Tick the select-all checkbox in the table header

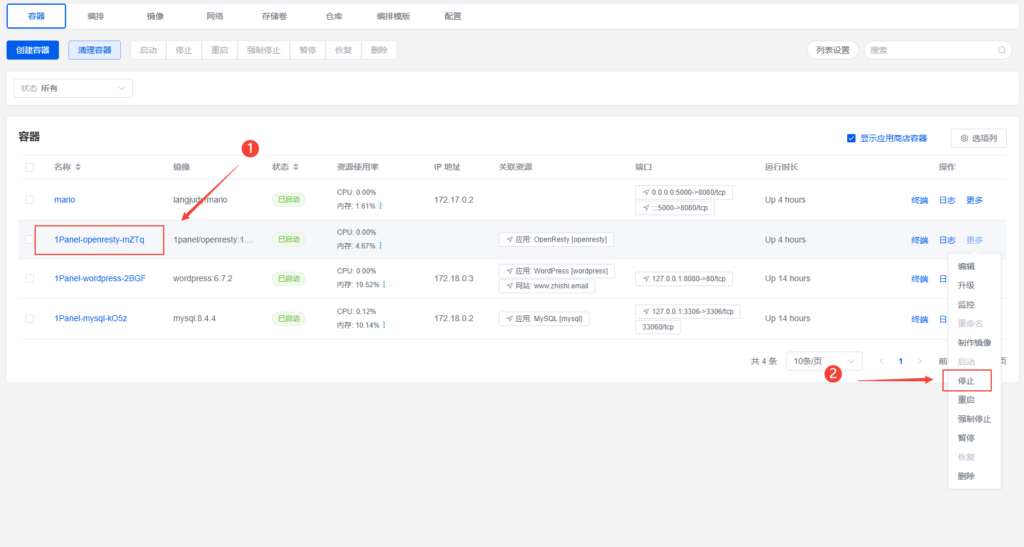30,167
